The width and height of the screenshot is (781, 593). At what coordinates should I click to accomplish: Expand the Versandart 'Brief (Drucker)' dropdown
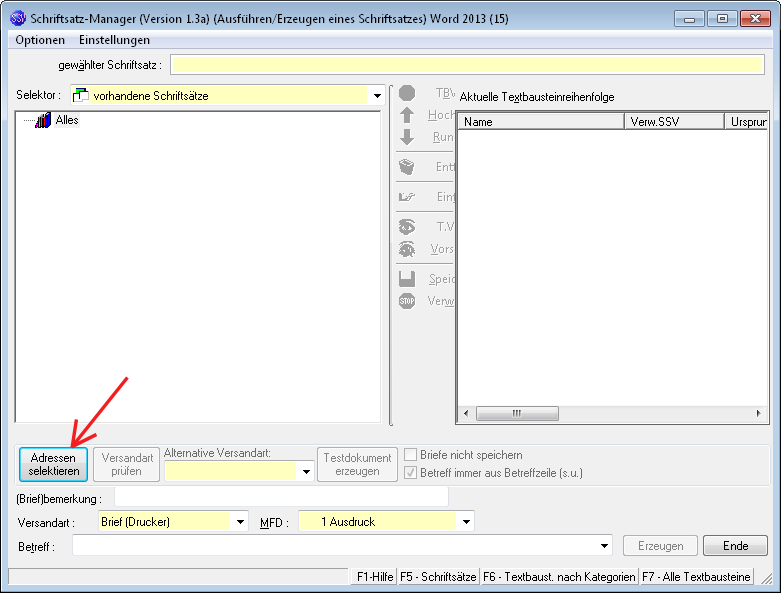pos(240,522)
